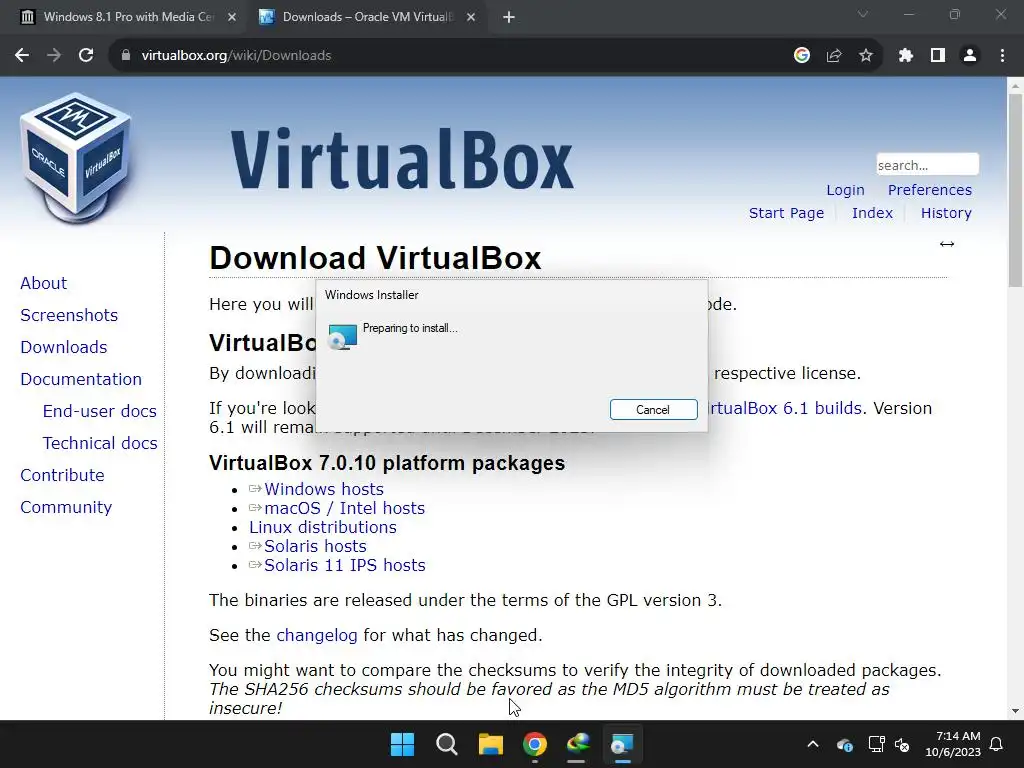Click the OneDrive cloud tray icon
This screenshot has height=768, width=1024.
pos(844,744)
